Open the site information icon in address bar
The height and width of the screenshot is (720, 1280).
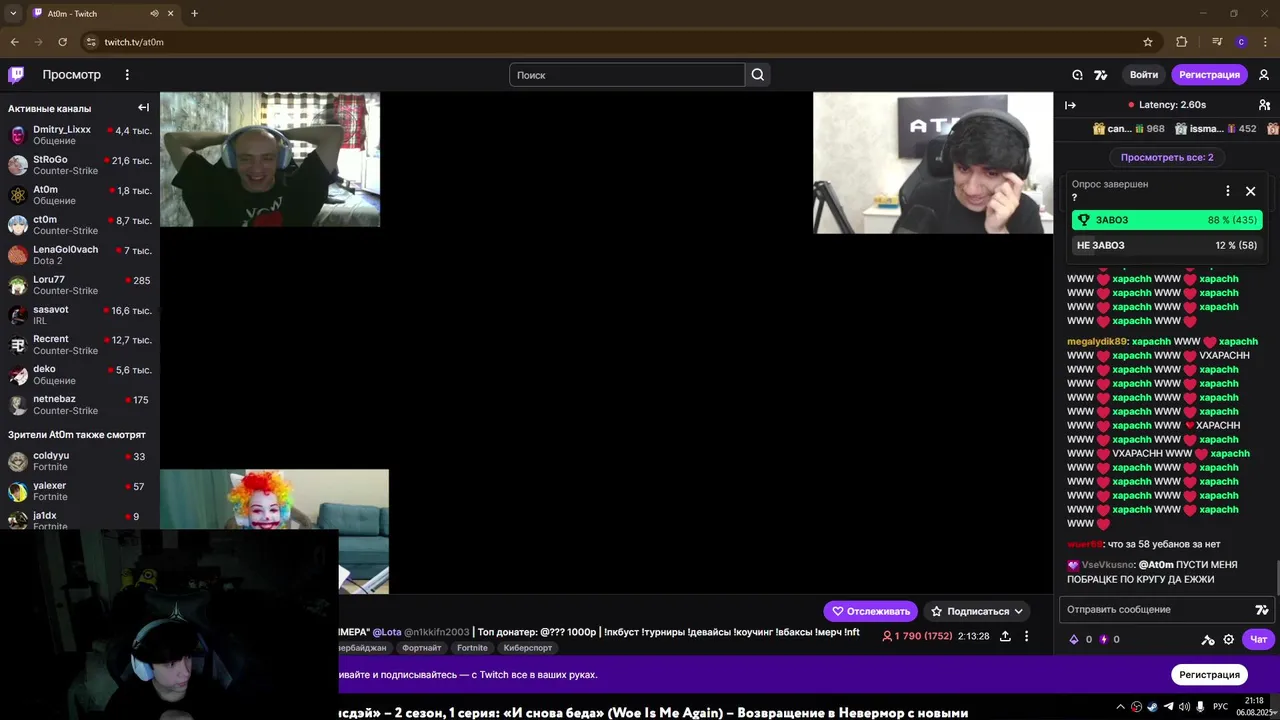pyautogui.click(x=91, y=42)
